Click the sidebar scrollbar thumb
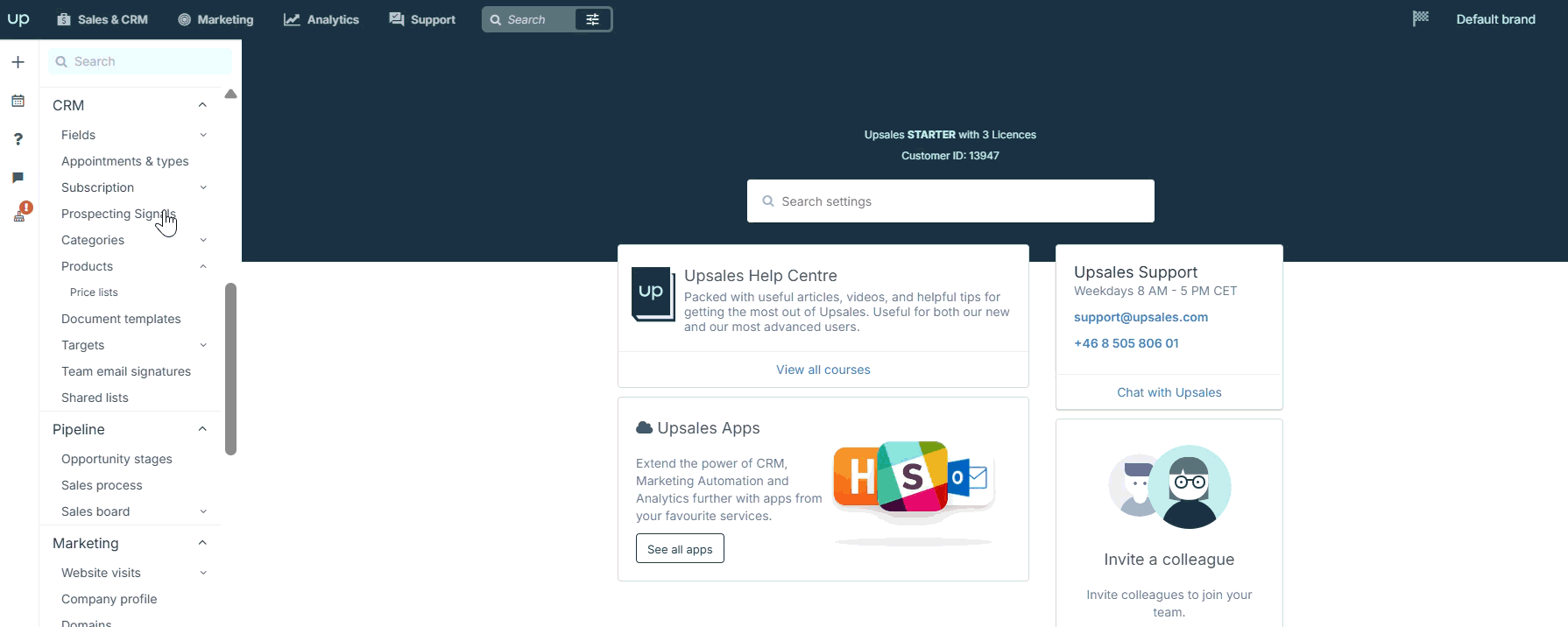The image size is (1568, 627). [230, 369]
